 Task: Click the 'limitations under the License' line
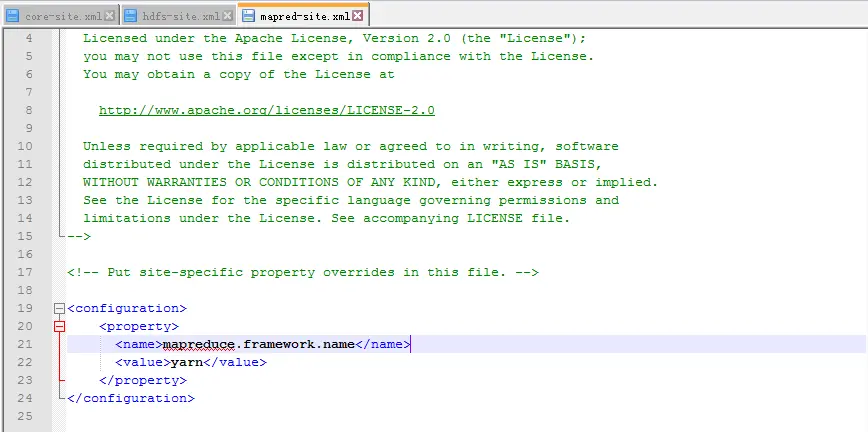pos(327,218)
